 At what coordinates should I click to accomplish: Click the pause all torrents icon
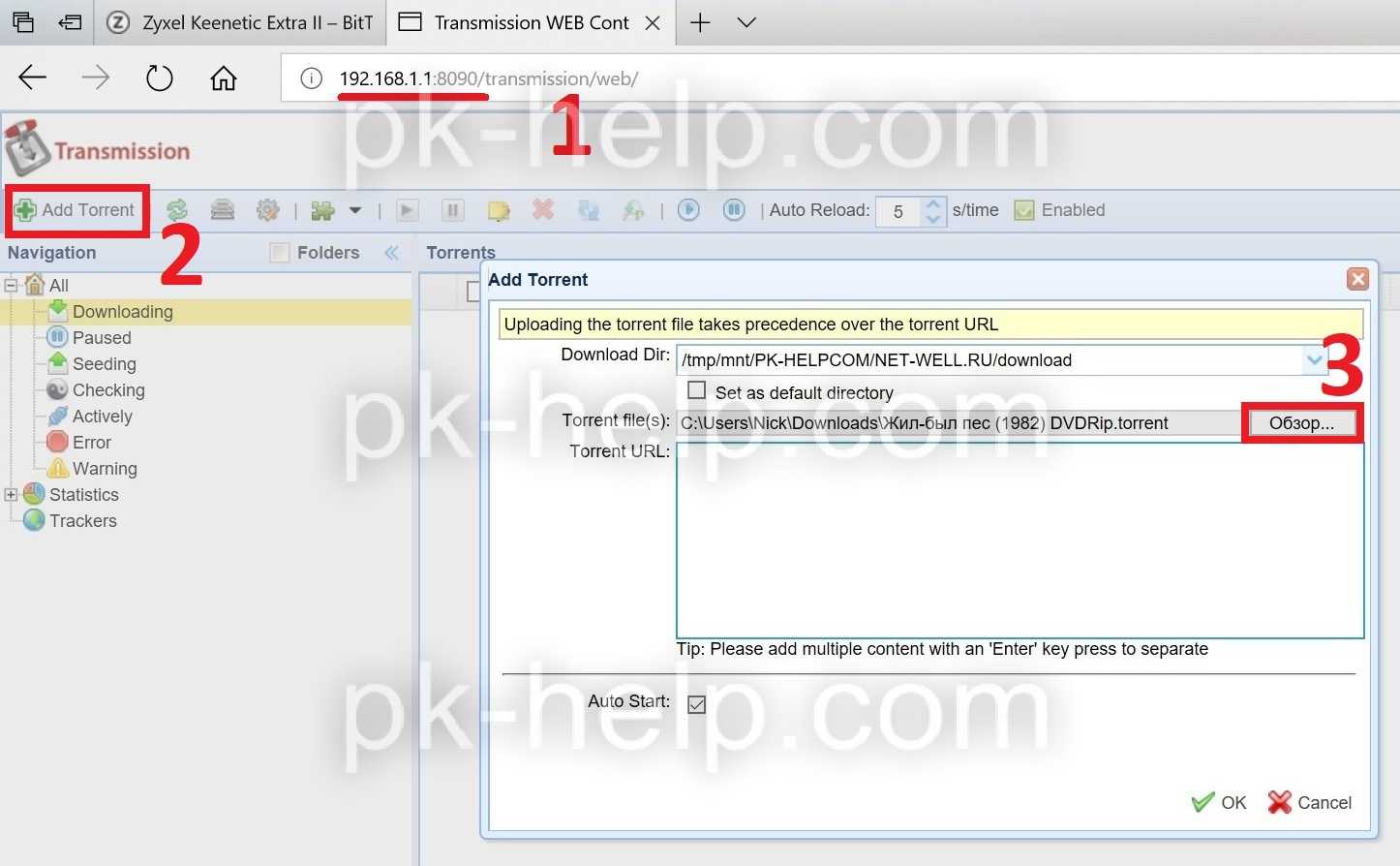[x=734, y=210]
